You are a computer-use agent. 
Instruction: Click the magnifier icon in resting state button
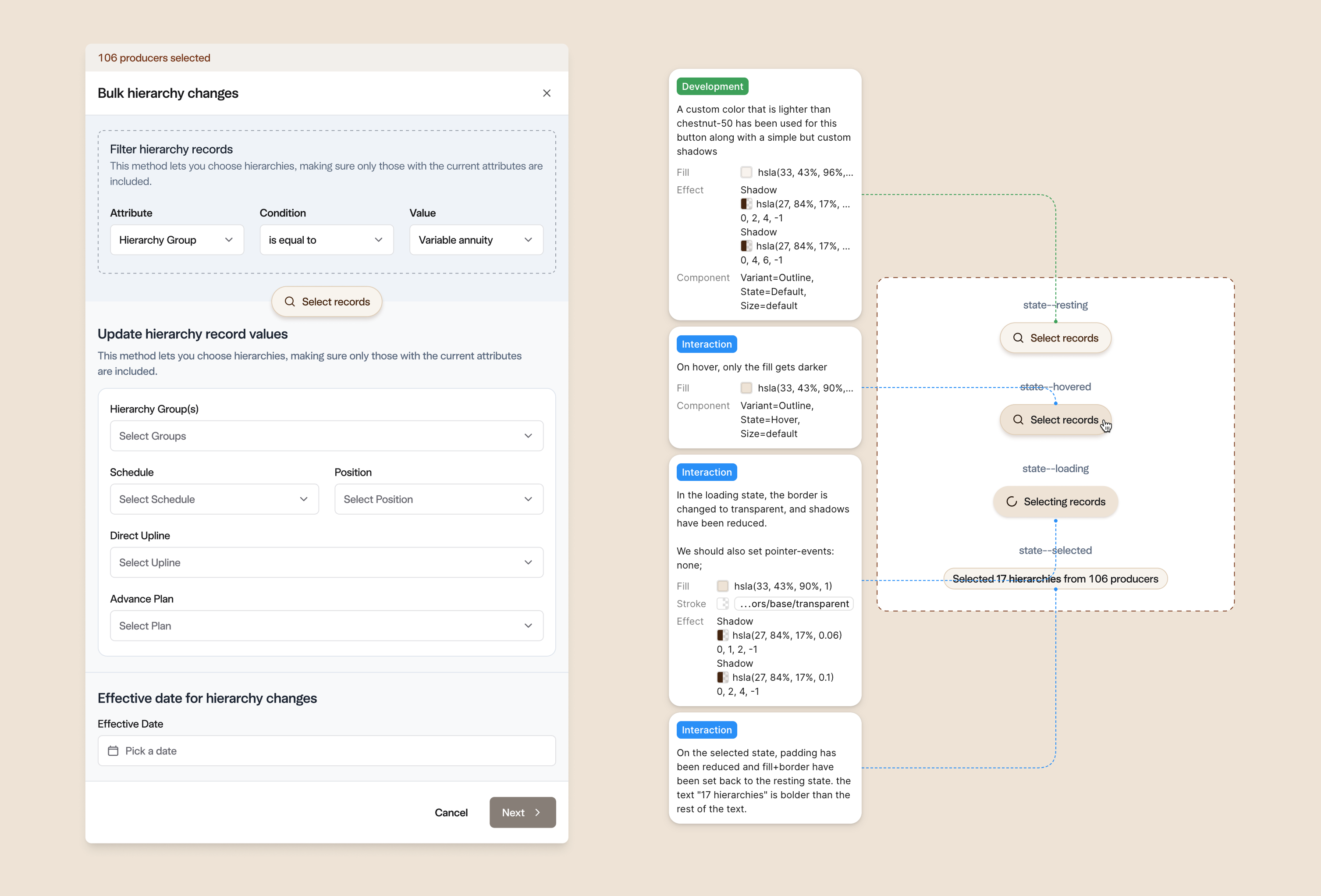[1018, 338]
